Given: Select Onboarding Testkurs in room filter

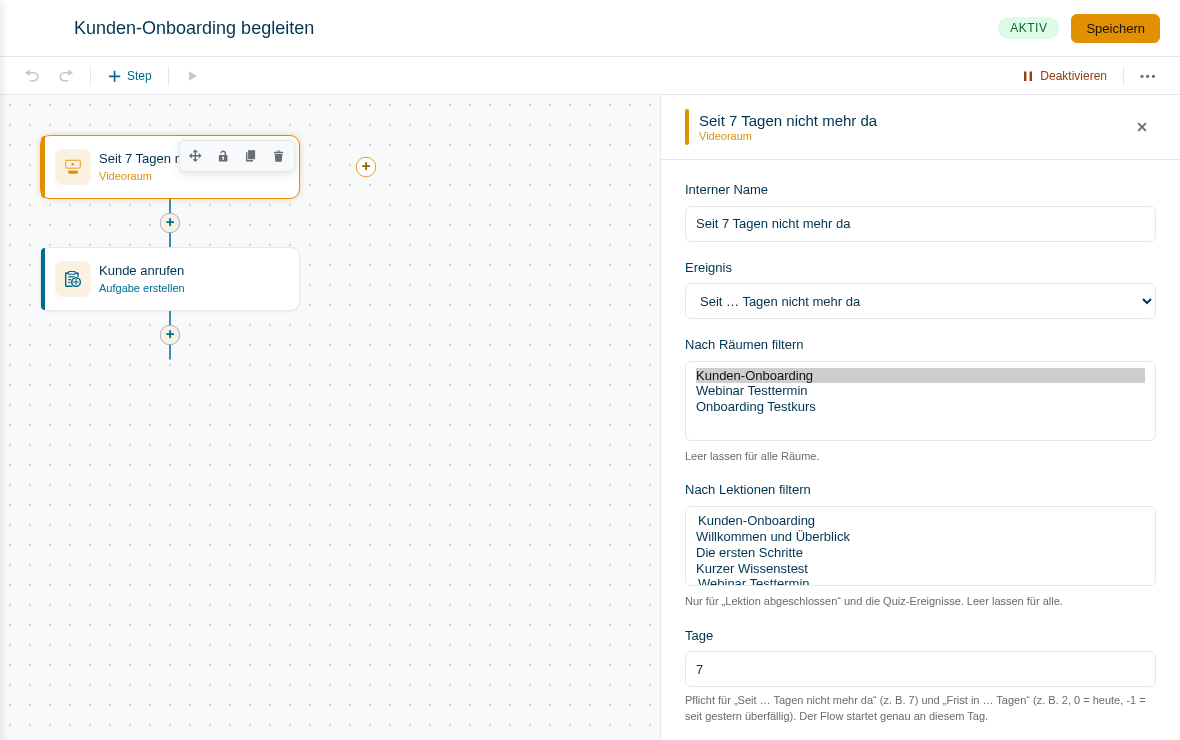Looking at the screenshot, I should [x=920, y=407].
